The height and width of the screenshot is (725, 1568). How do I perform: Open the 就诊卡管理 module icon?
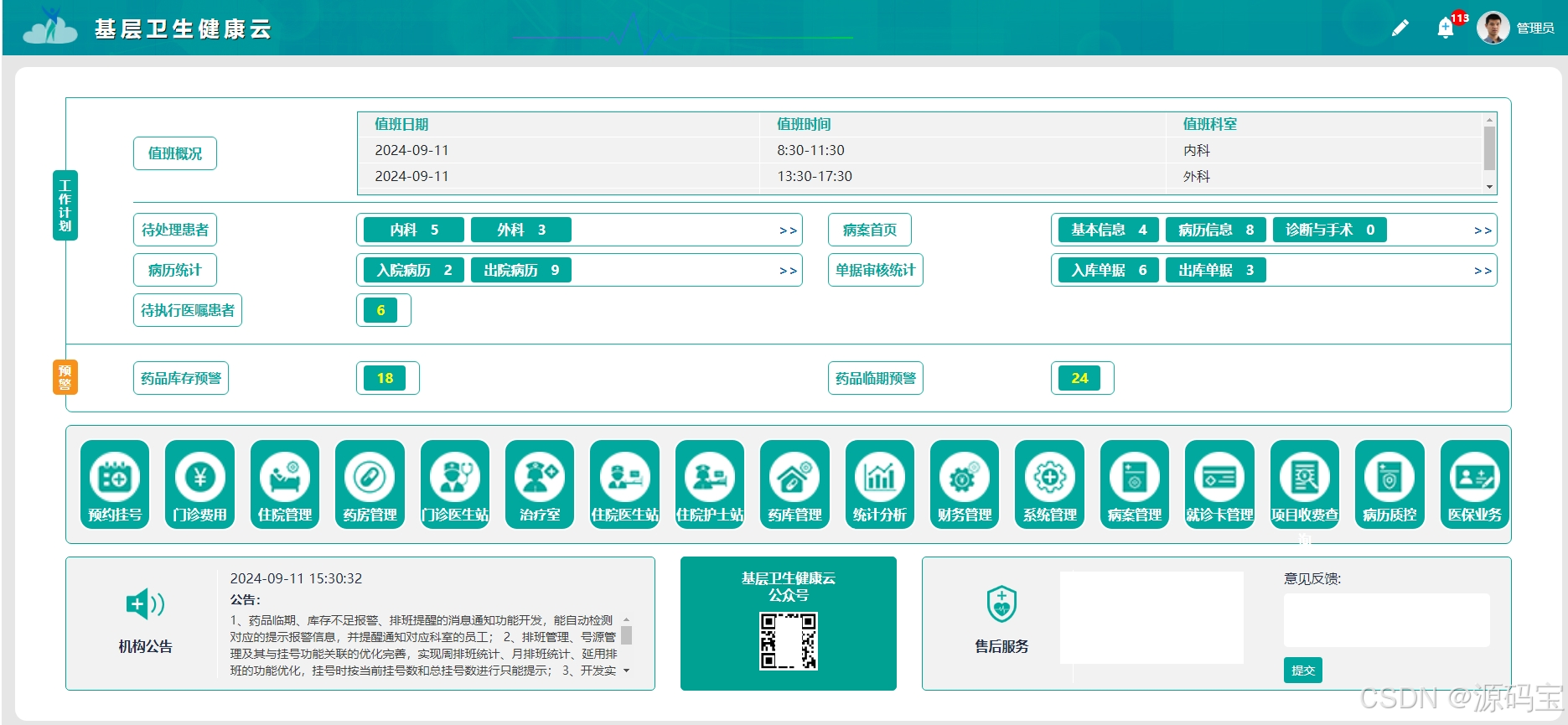pos(1219,484)
